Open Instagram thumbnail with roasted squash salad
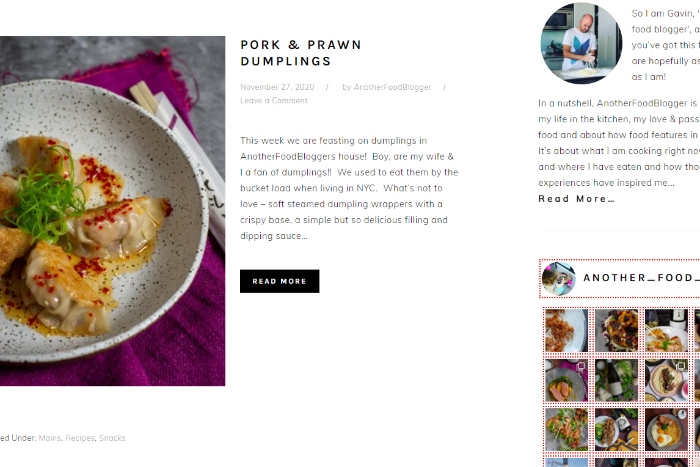This screenshot has width=700, height=467. (616, 331)
